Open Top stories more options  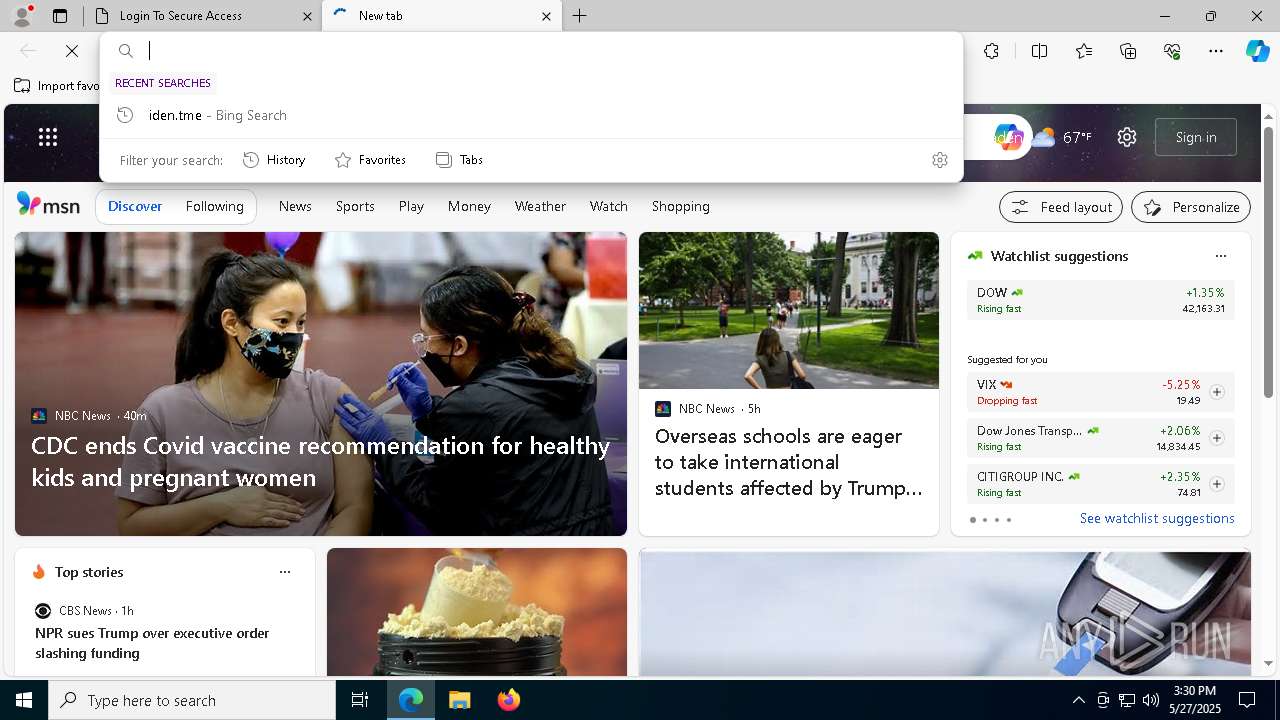tap(285, 572)
